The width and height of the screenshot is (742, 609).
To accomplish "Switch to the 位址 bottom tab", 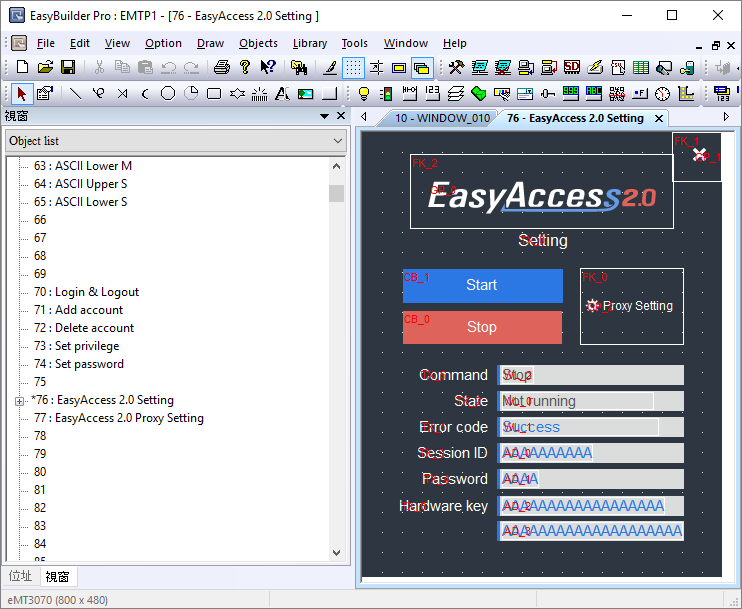I will 20,576.
